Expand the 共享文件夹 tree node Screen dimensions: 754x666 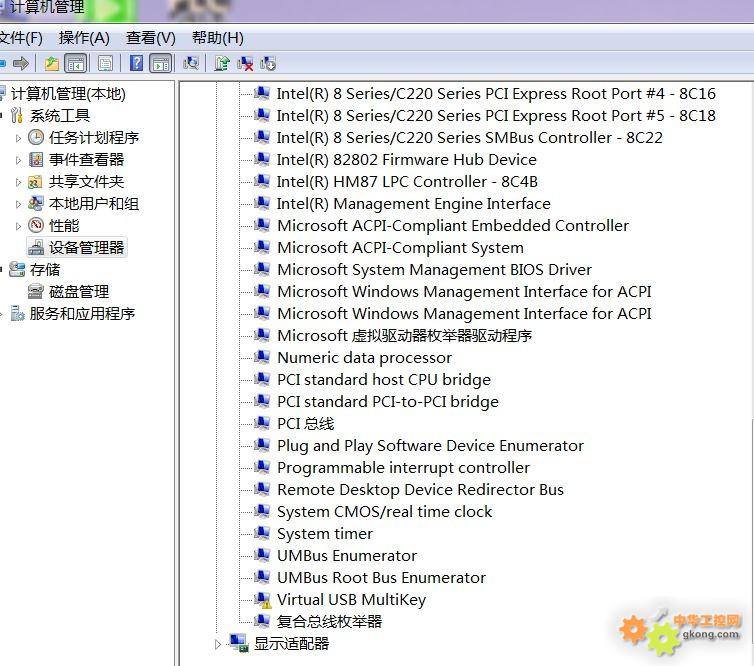18,182
